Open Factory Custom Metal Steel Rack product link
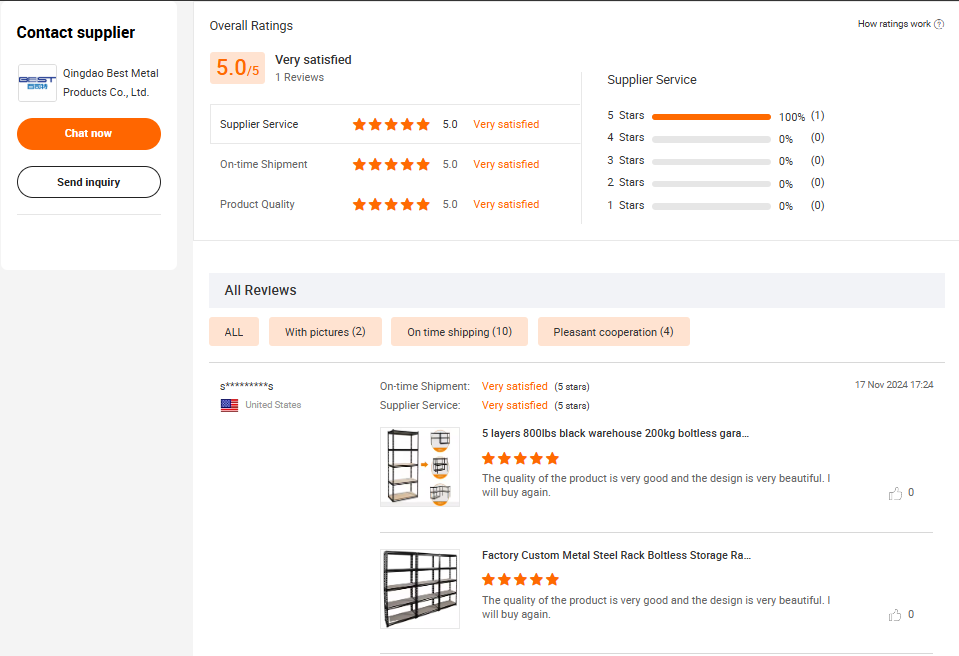Viewport: 959px width, 656px height. [616, 556]
